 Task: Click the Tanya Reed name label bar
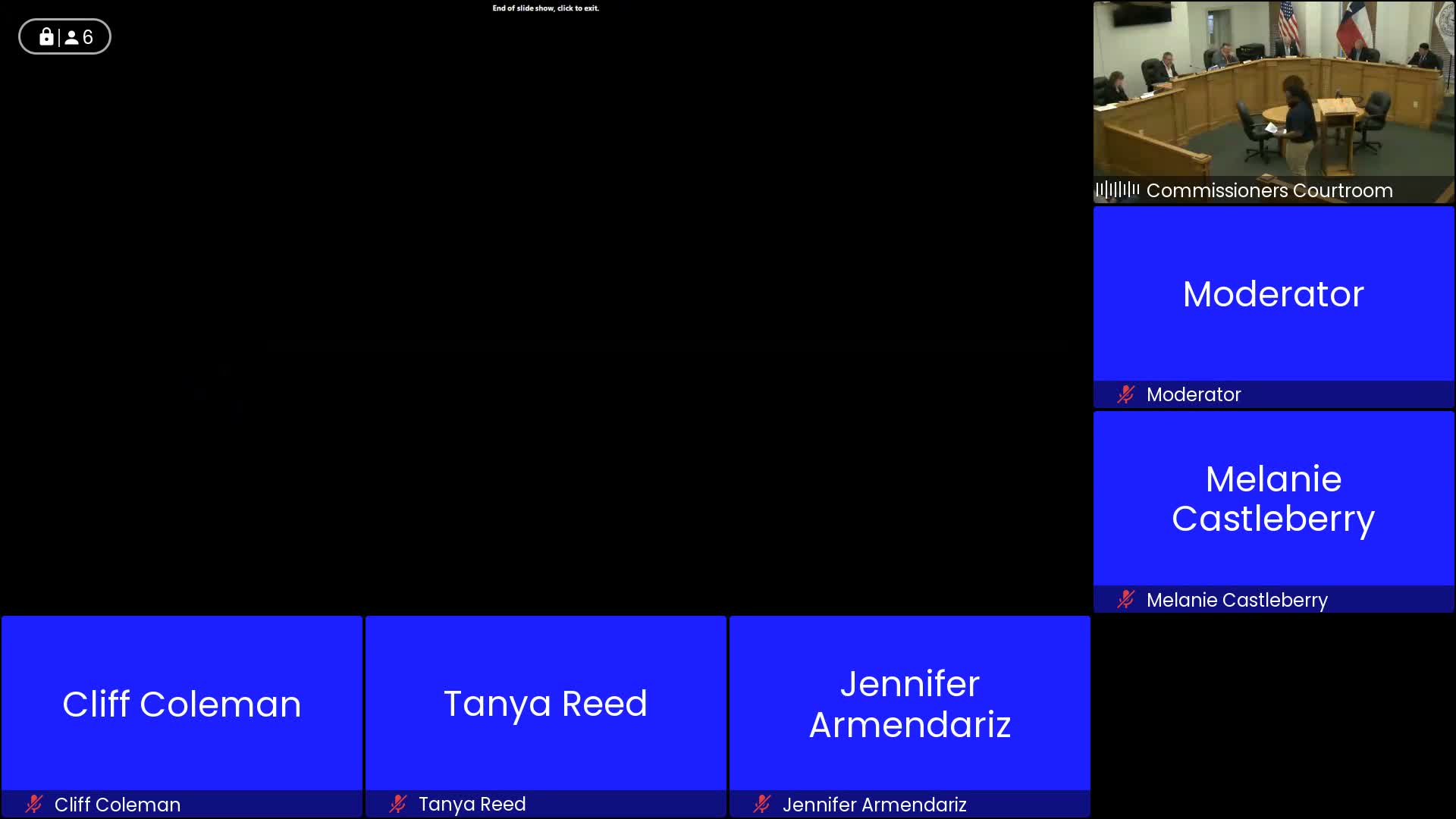pyautogui.click(x=472, y=804)
